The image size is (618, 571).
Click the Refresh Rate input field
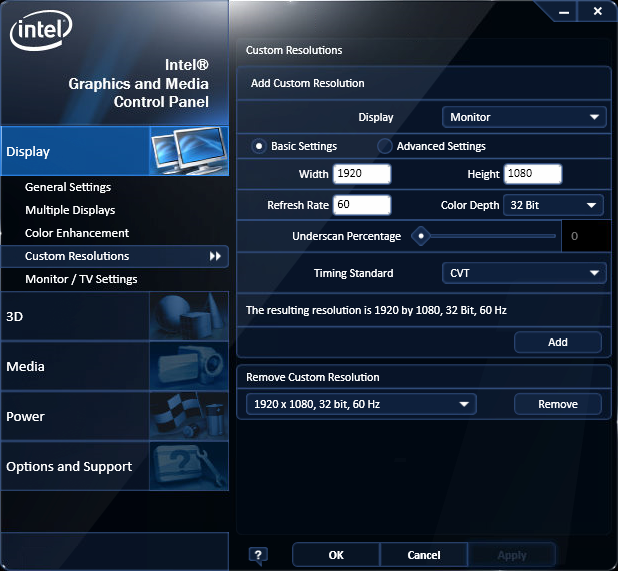click(362, 205)
